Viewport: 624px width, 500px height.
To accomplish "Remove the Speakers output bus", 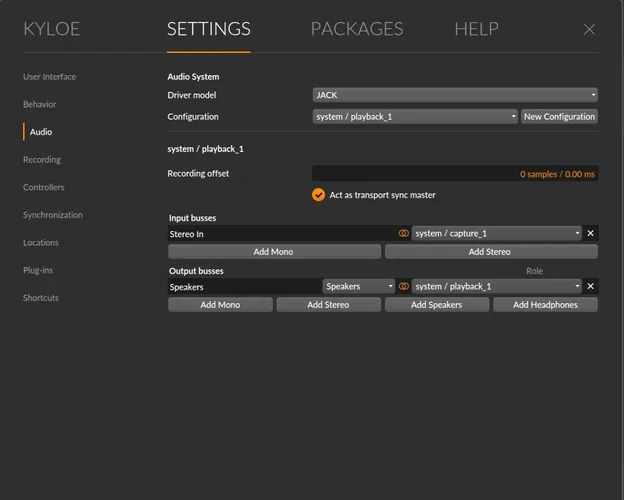I will [590, 286].
